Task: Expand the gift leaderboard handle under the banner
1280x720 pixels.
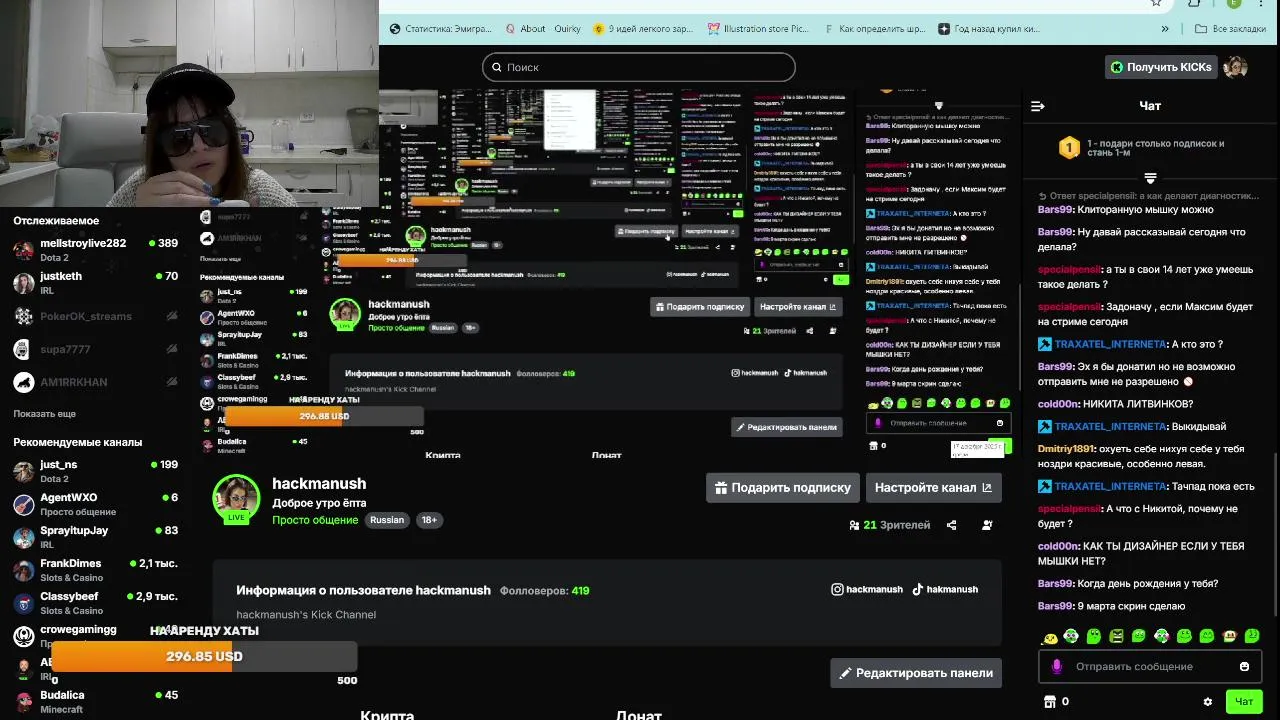Action: (1150, 178)
